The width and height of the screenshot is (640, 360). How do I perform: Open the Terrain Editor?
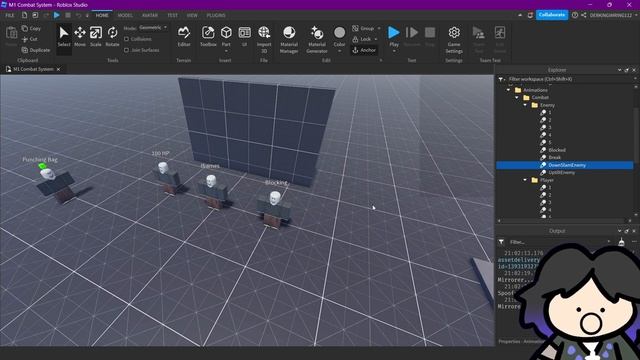(184, 36)
